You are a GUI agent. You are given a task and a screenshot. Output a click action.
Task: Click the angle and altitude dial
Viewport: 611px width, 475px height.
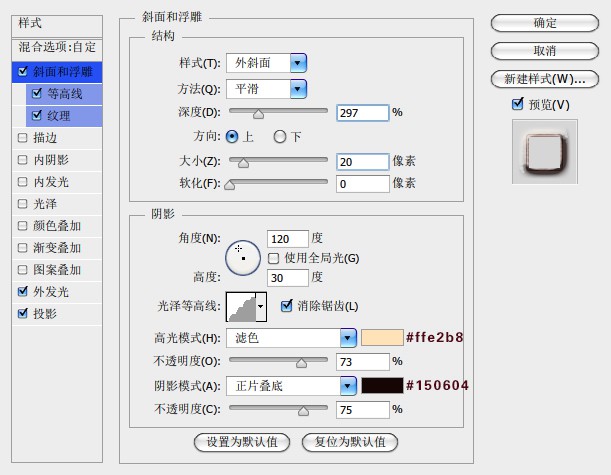[243, 258]
